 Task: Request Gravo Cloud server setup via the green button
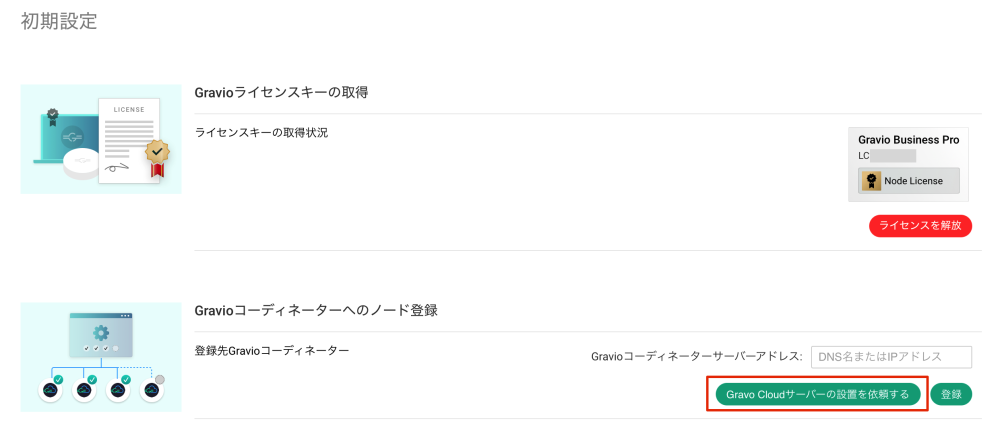point(818,394)
